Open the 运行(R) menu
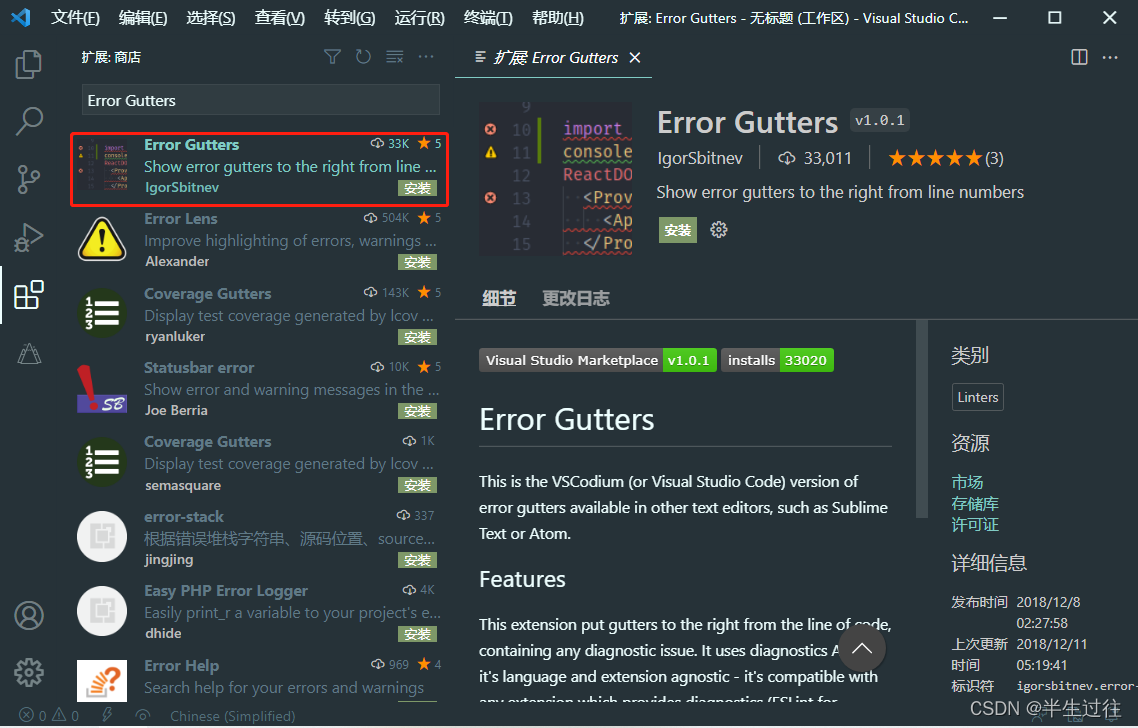The height and width of the screenshot is (728, 1138). (x=419, y=17)
